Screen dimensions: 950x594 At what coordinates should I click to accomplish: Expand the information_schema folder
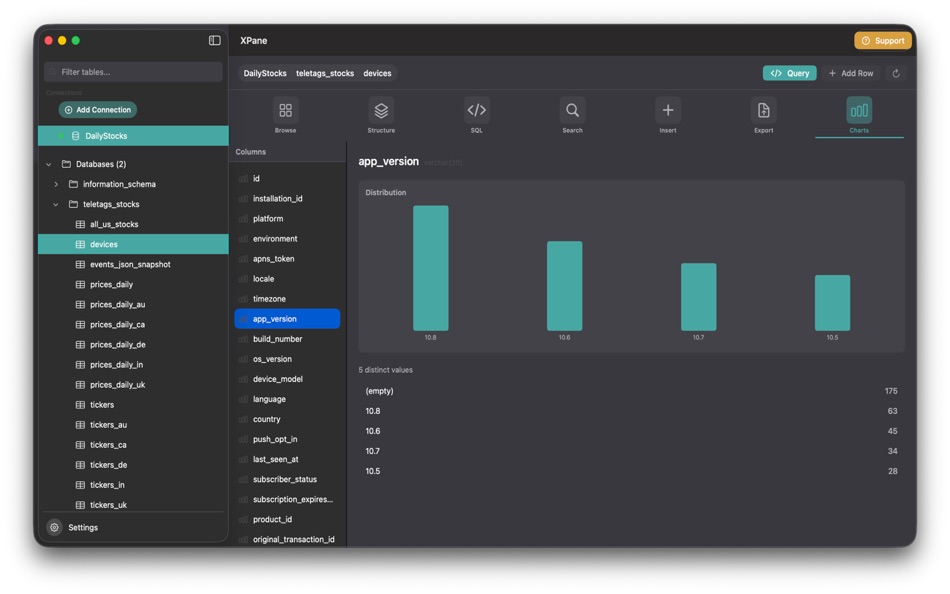point(57,184)
